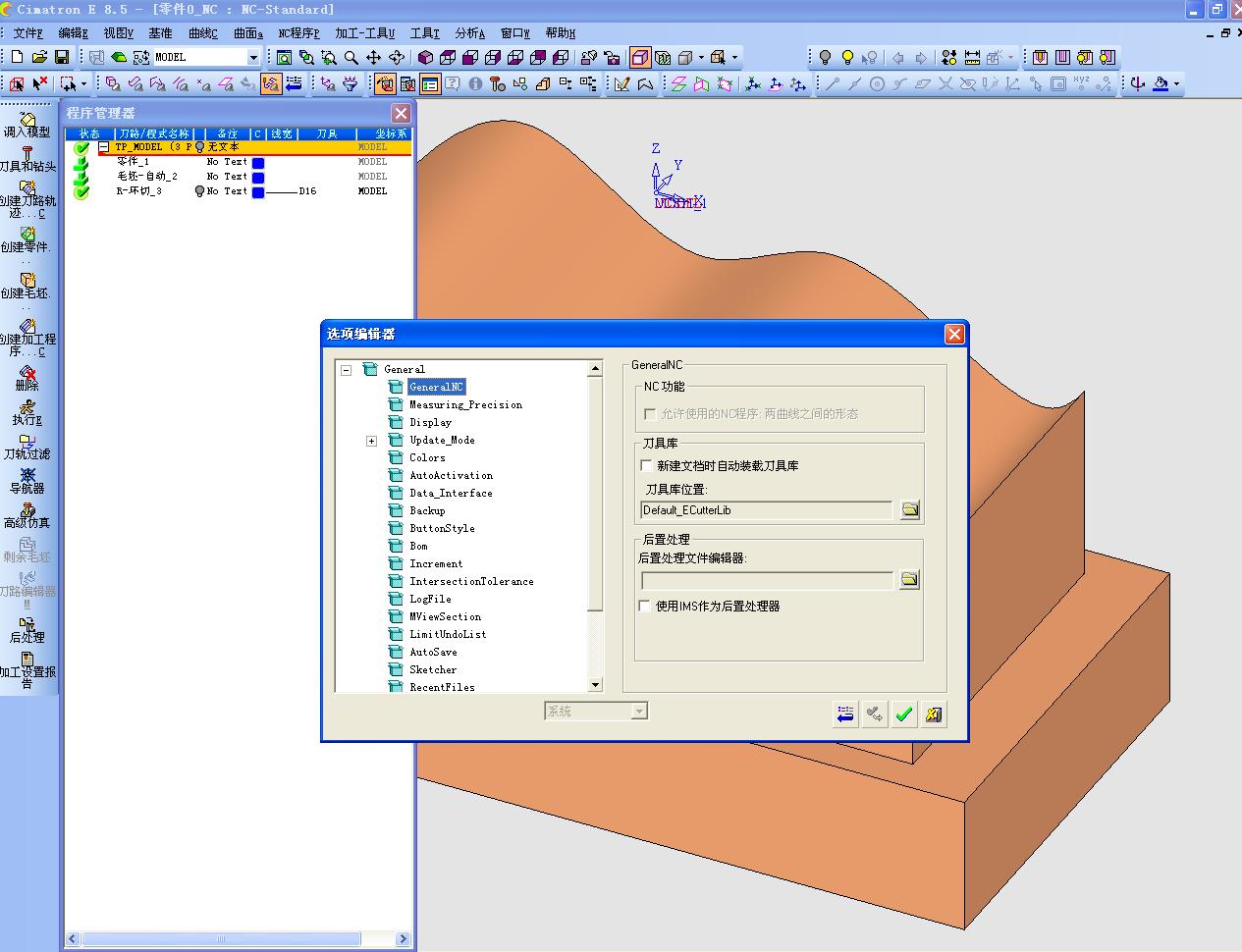The image size is (1242, 952).
Task: Click the green checkmark OK button in dialog
Action: click(904, 714)
